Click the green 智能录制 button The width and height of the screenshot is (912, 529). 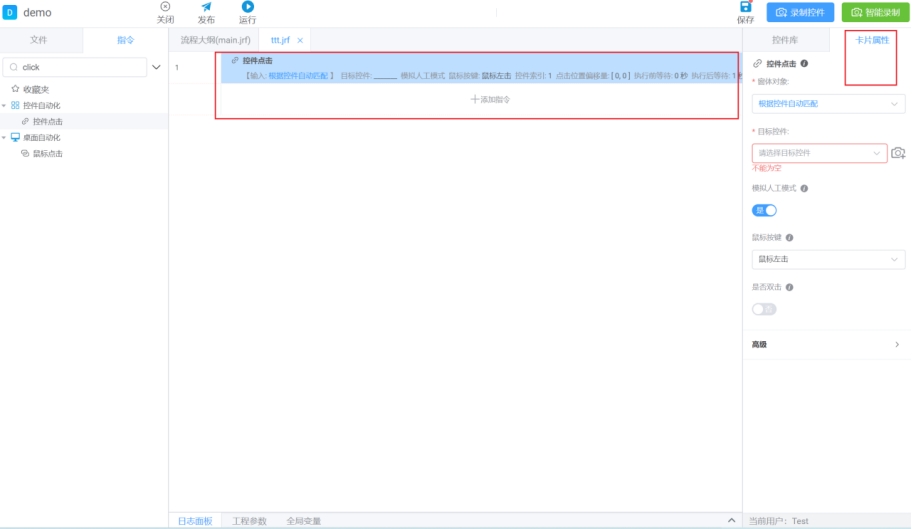coord(875,13)
